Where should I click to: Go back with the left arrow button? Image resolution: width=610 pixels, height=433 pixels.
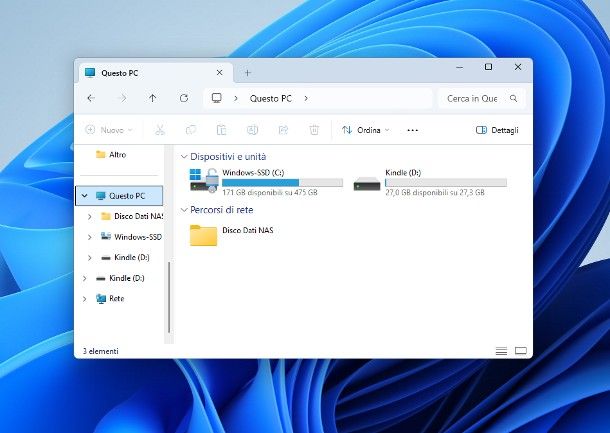[91, 98]
